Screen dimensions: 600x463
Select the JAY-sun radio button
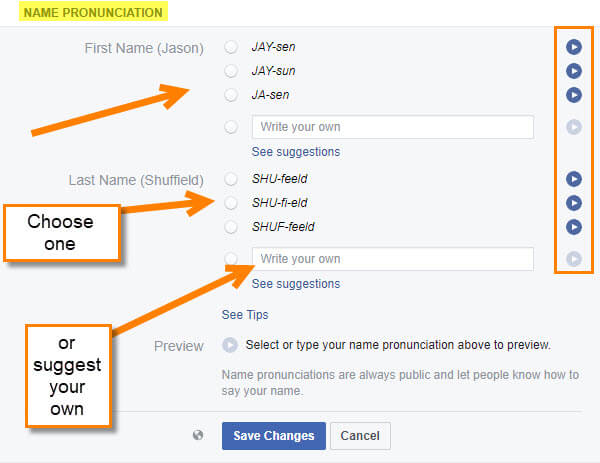tap(231, 71)
